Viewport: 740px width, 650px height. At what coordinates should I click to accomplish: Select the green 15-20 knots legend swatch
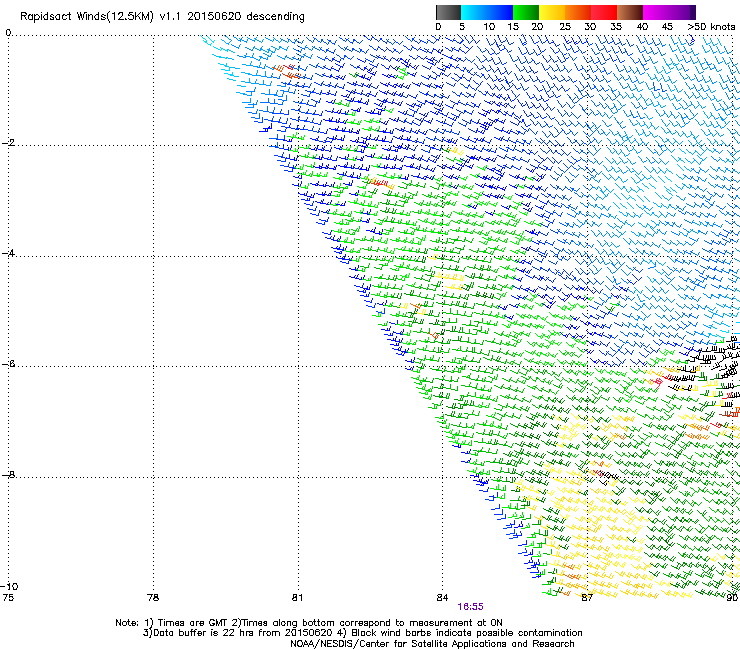526,12
